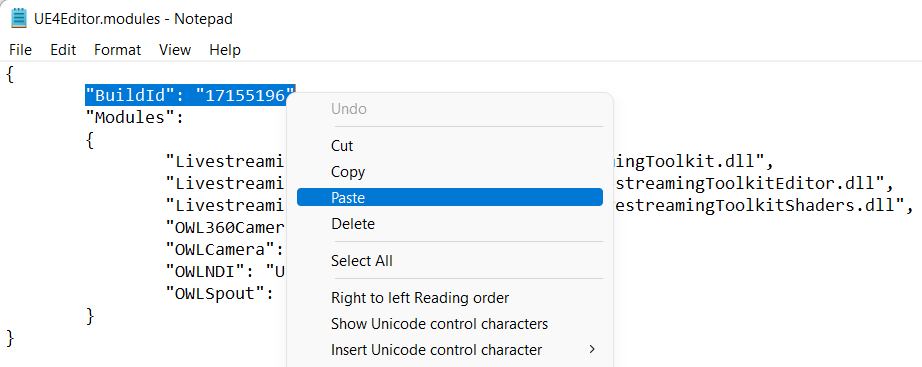The height and width of the screenshot is (367, 922).
Task: Open the View menu
Action: point(175,50)
